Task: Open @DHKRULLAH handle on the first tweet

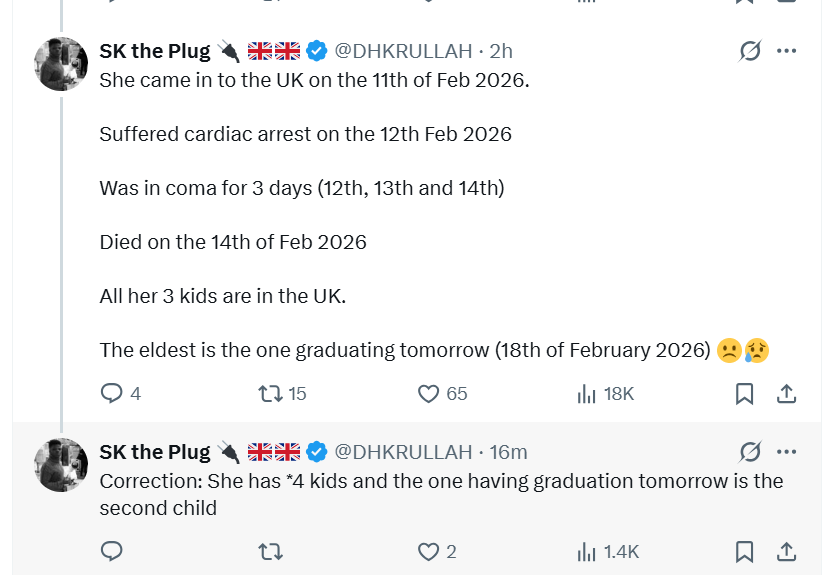Action: [x=403, y=51]
